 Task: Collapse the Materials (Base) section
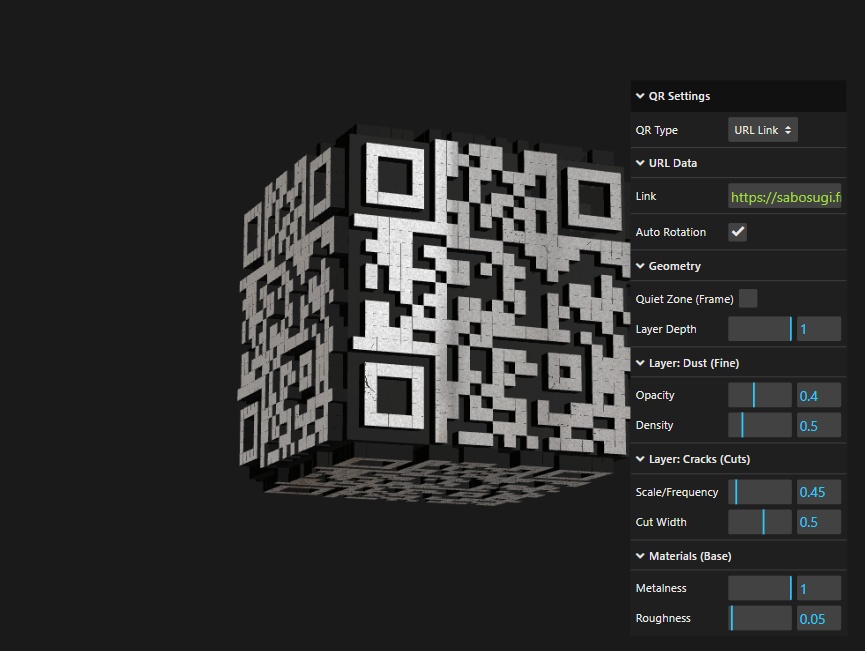tap(688, 556)
